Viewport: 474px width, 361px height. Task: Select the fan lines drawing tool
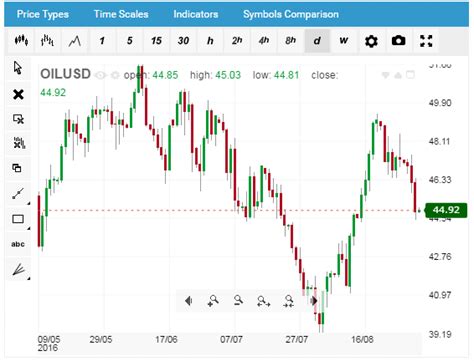(18, 269)
